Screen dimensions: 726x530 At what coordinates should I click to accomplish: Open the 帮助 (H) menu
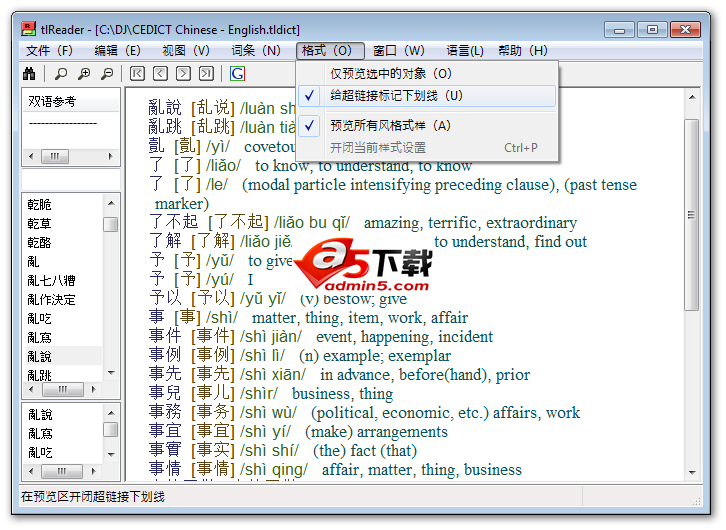coord(523,50)
